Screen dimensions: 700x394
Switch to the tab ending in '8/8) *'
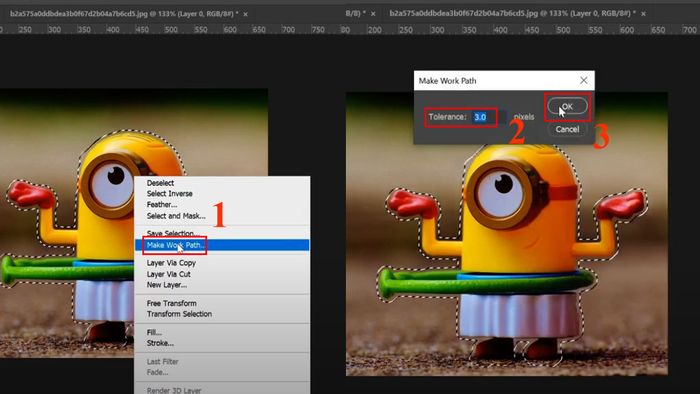coord(355,13)
